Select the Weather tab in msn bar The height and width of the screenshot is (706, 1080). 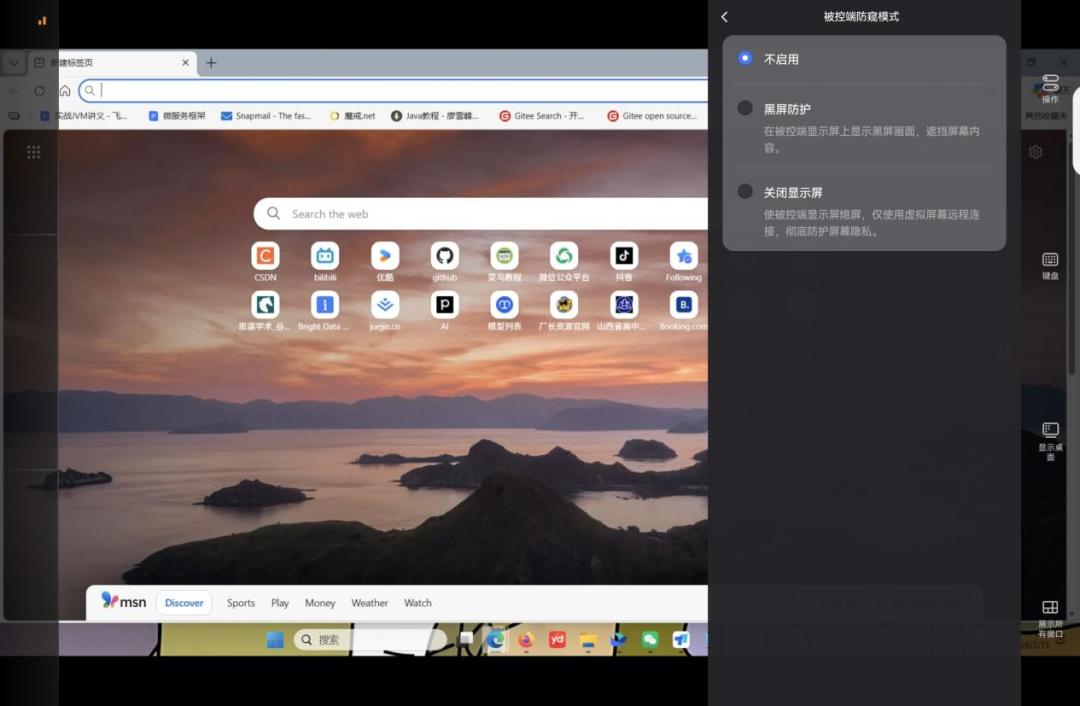pos(370,603)
